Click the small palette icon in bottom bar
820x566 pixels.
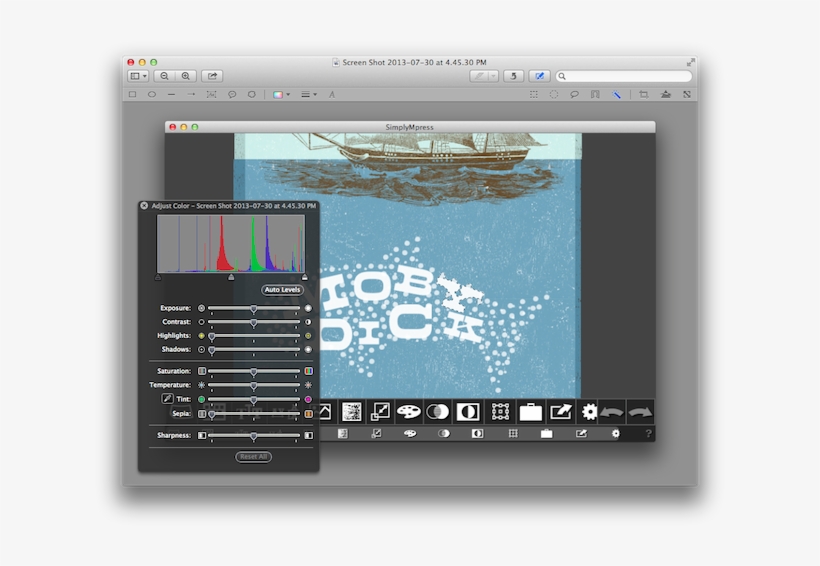[x=410, y=434]
